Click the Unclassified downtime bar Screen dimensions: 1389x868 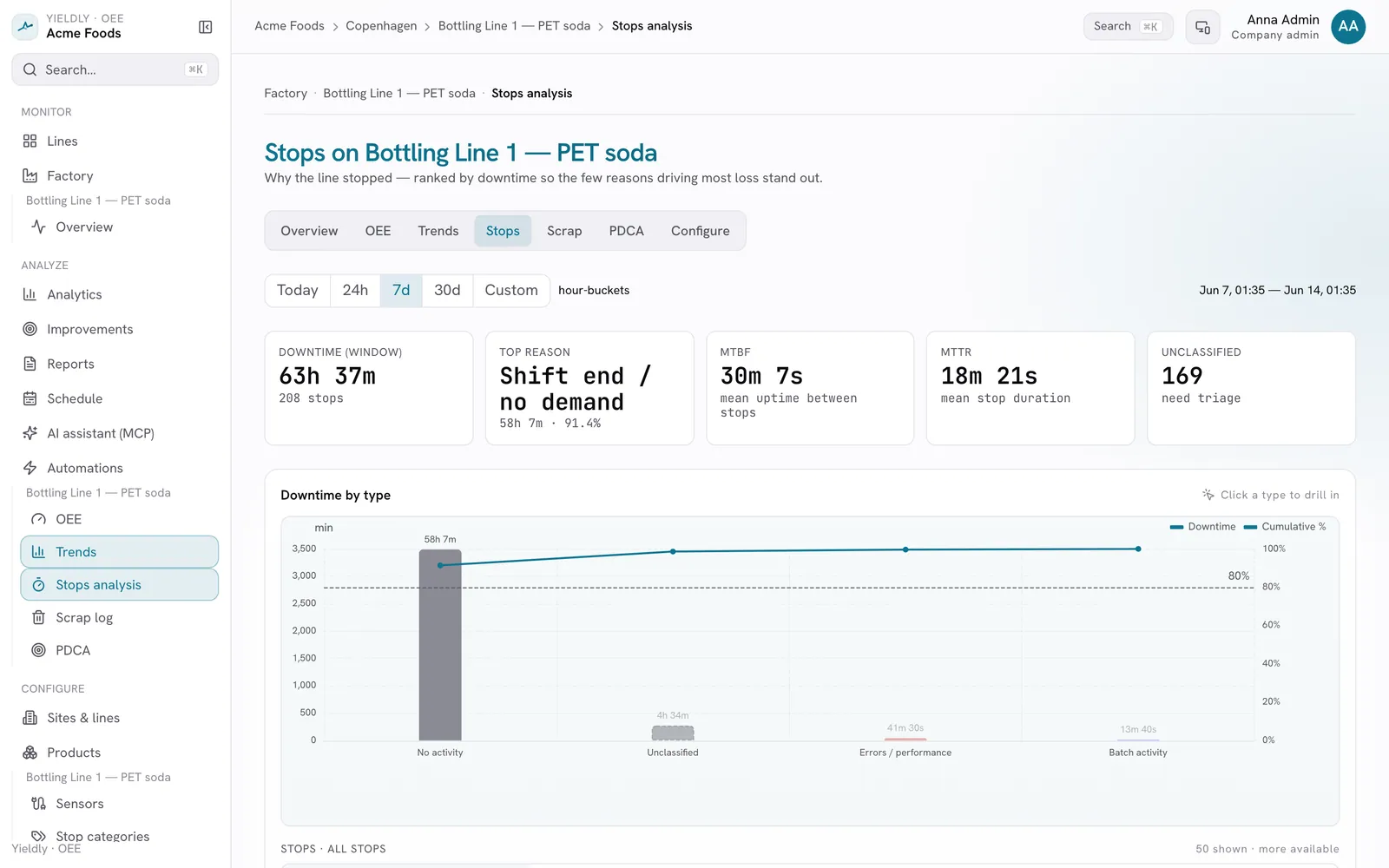(673, 733)
